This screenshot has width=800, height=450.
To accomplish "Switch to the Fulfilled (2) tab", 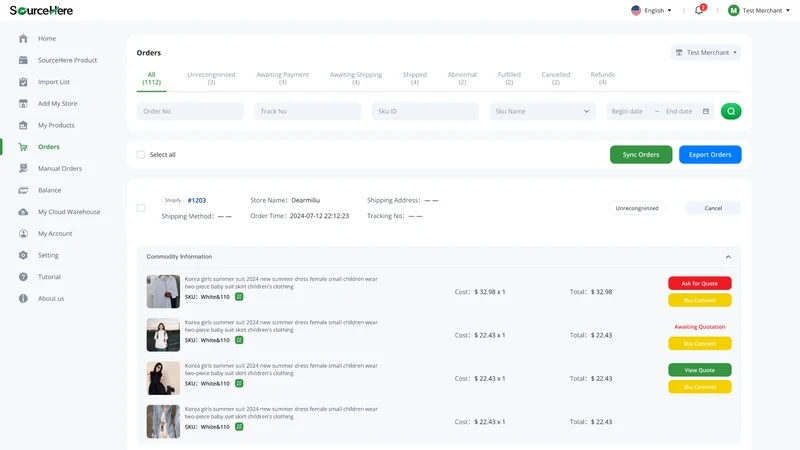I will 509,78.
